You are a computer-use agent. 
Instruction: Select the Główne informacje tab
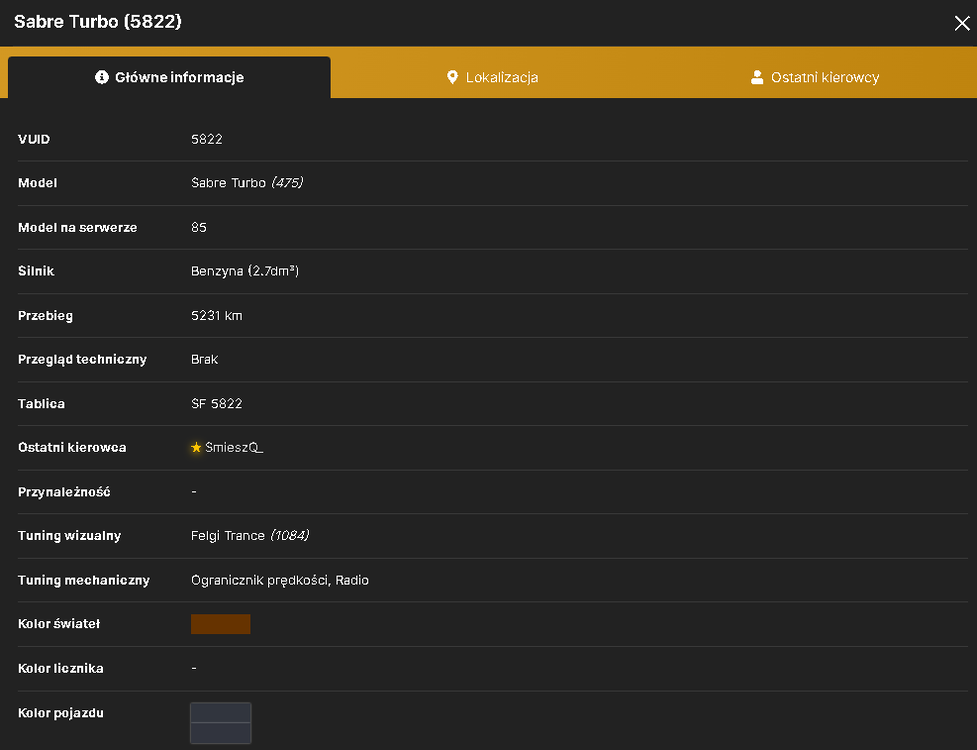[x=169, y=77]
